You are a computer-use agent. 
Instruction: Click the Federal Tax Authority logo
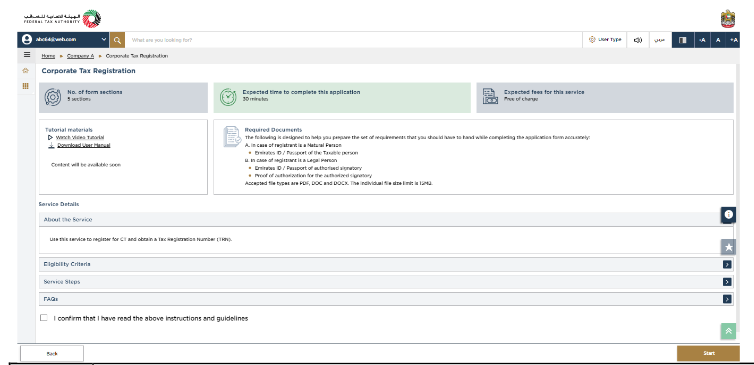pos(62,19)
